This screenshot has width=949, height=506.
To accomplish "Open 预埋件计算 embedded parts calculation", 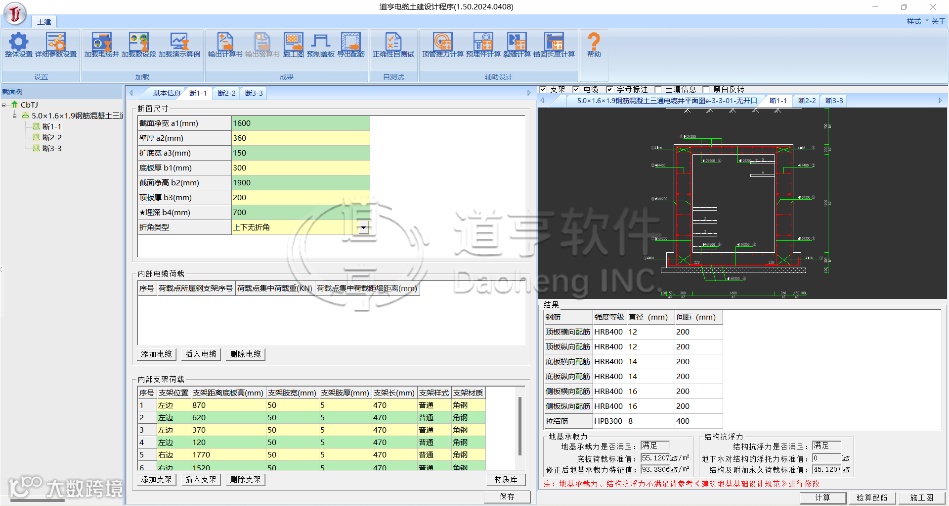I will click(483, 45).
